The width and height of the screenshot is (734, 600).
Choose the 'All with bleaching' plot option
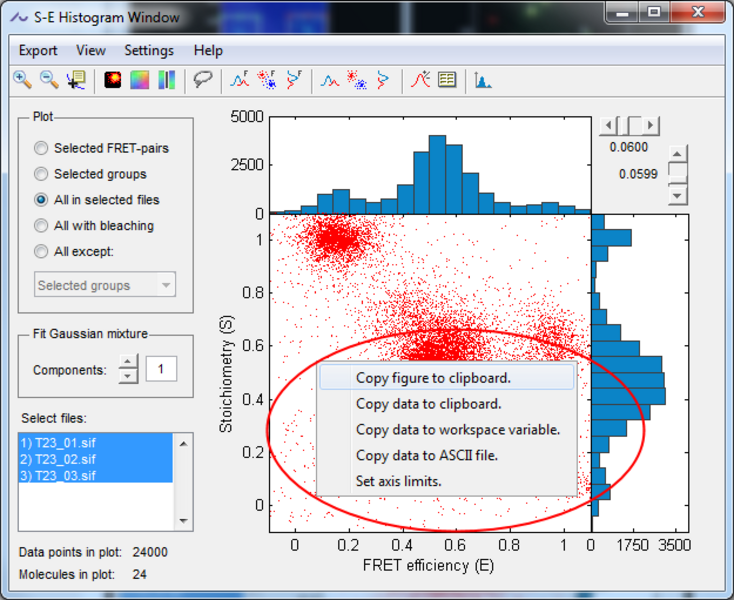click(41, 226)
